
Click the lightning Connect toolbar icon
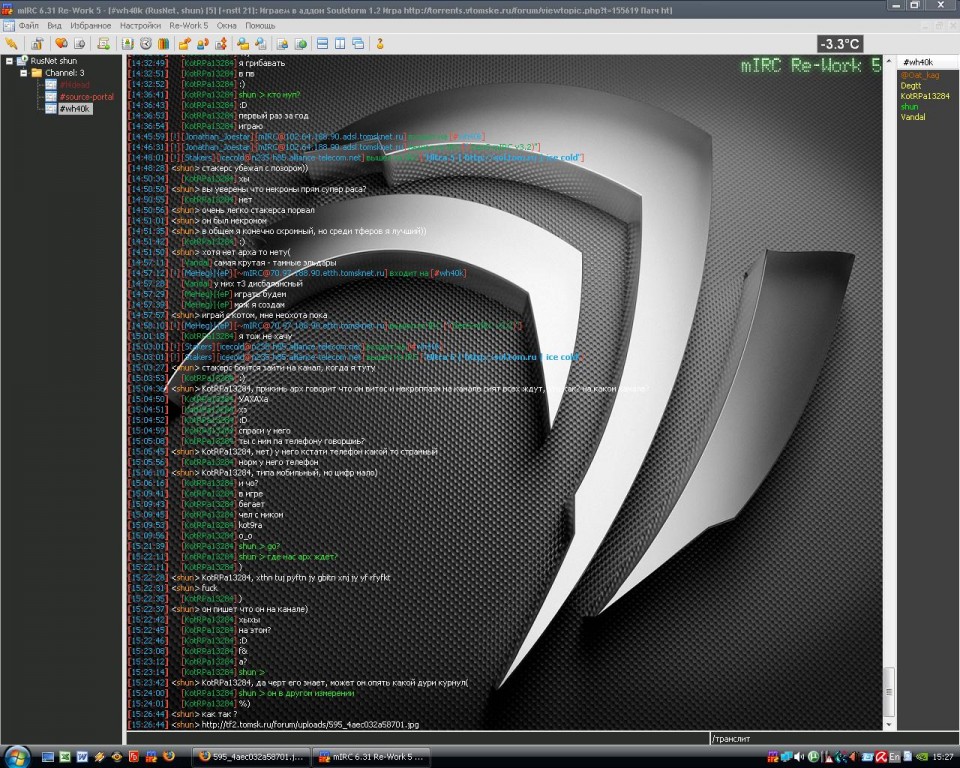pyautogui.click(x=10, y=43)
